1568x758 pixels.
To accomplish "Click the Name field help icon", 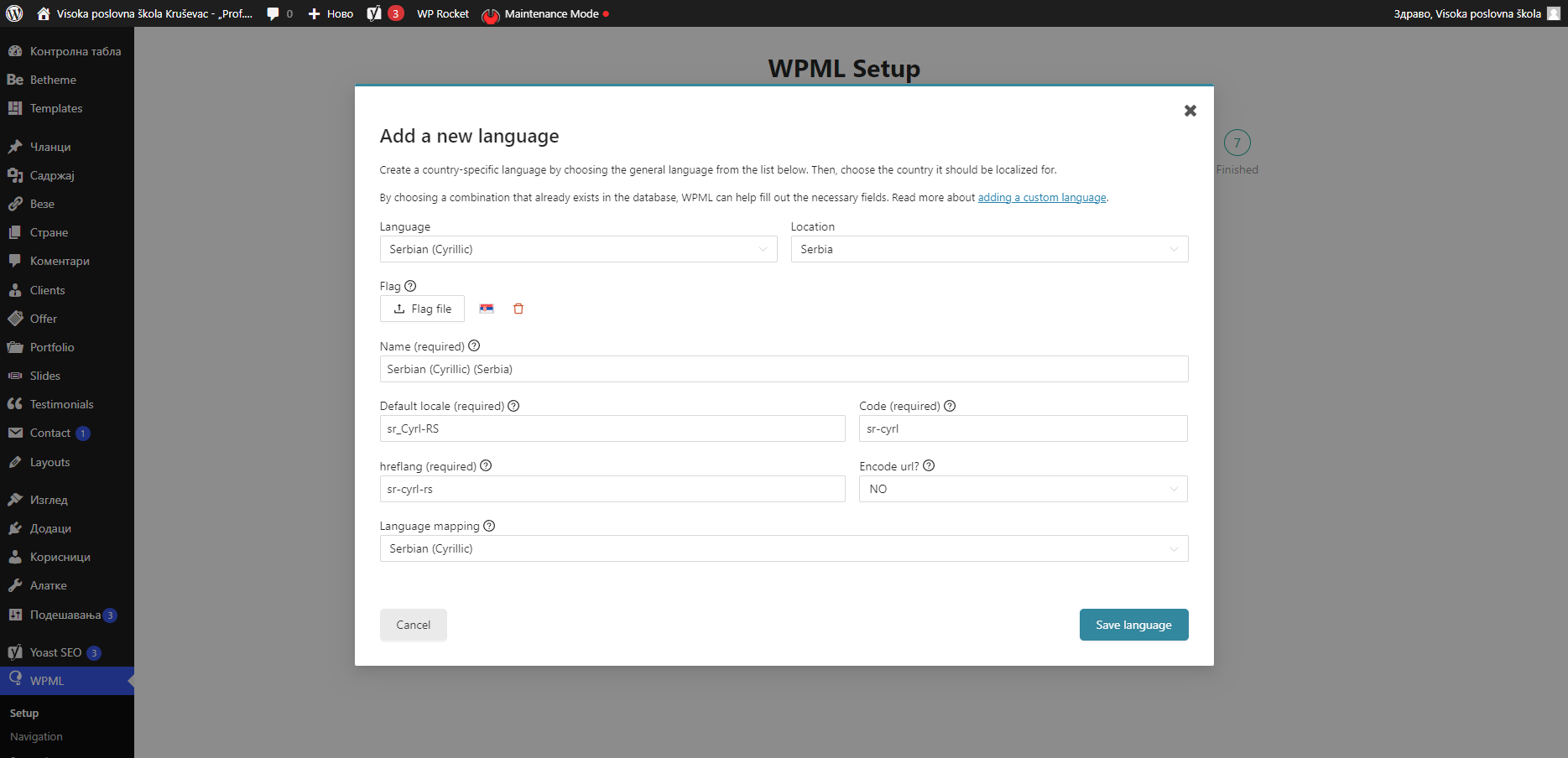I will tap(474, 345).
